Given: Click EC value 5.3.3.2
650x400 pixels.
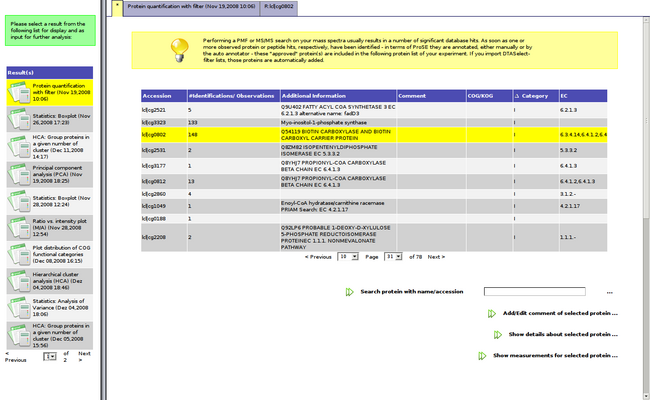Looking at the screenshot, I should point(568,150).
